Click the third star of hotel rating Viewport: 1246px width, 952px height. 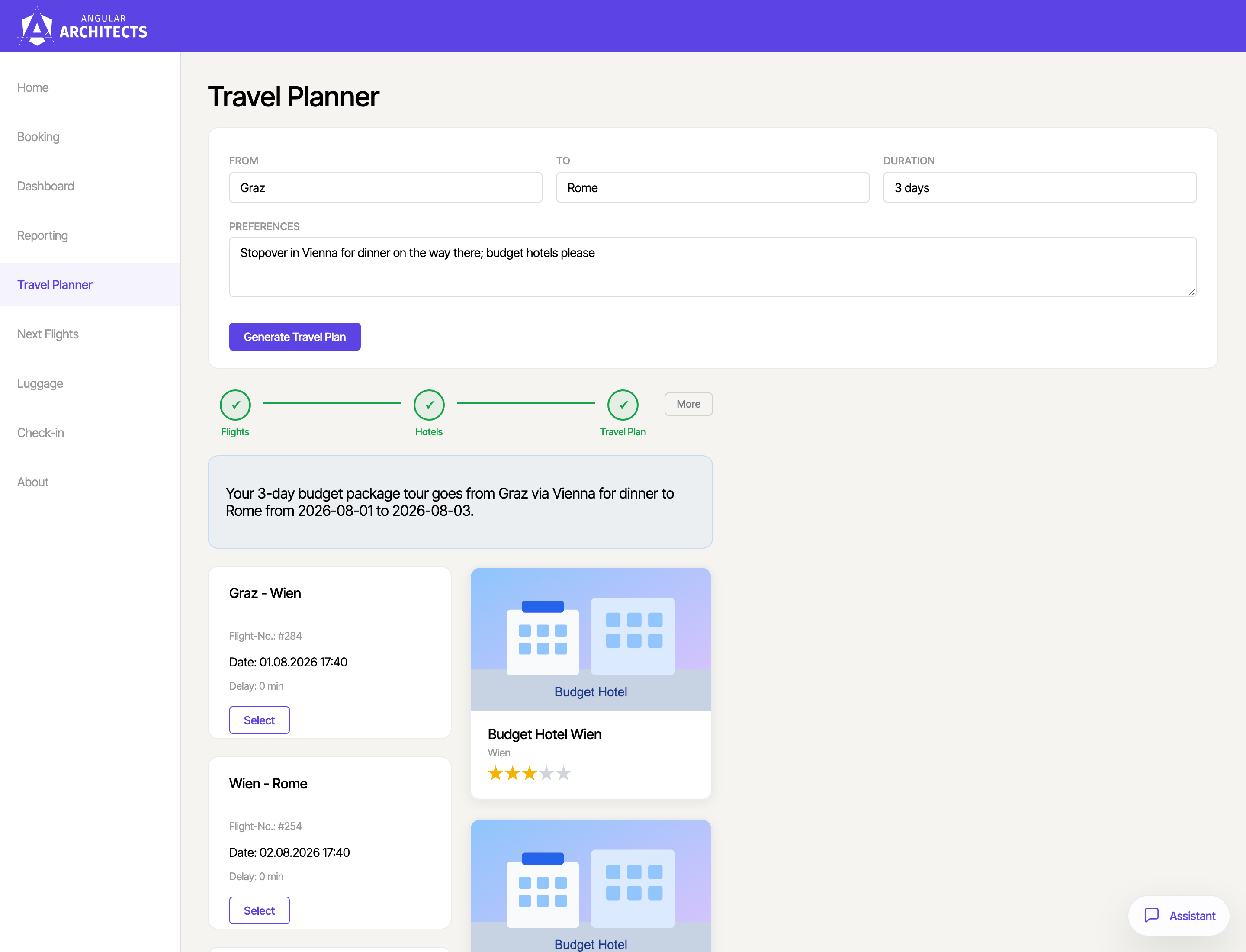pos(529,773)
